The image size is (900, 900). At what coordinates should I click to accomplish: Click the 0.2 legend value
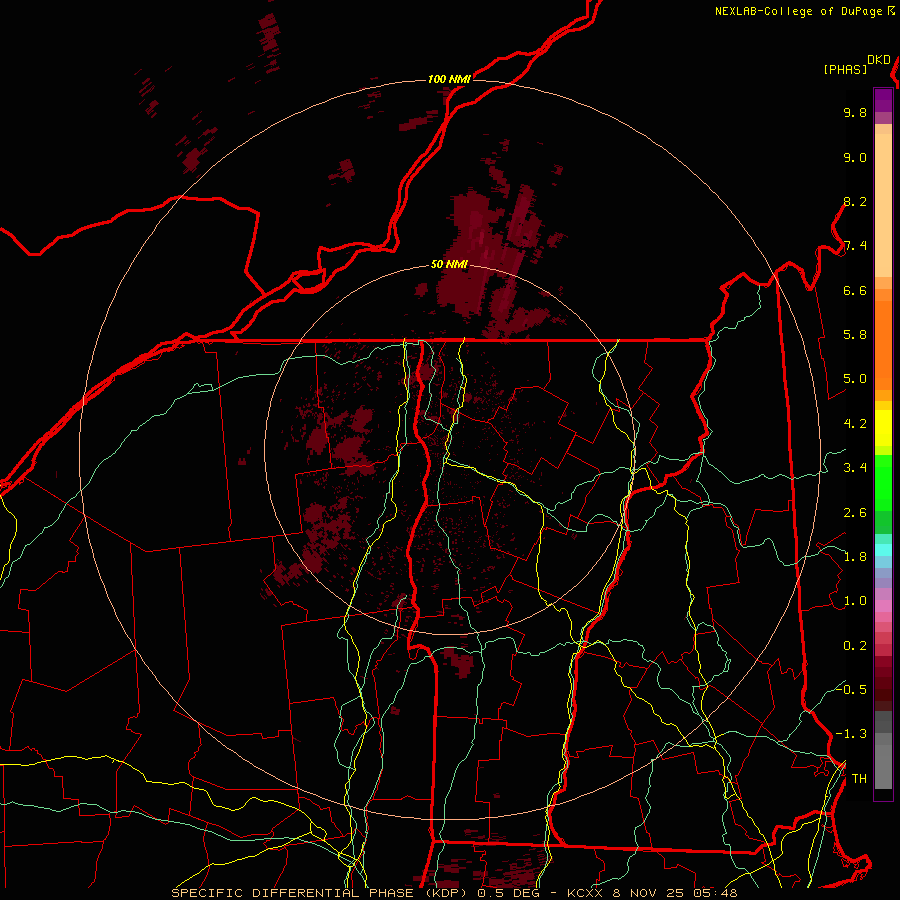click(x=855, y=646)
